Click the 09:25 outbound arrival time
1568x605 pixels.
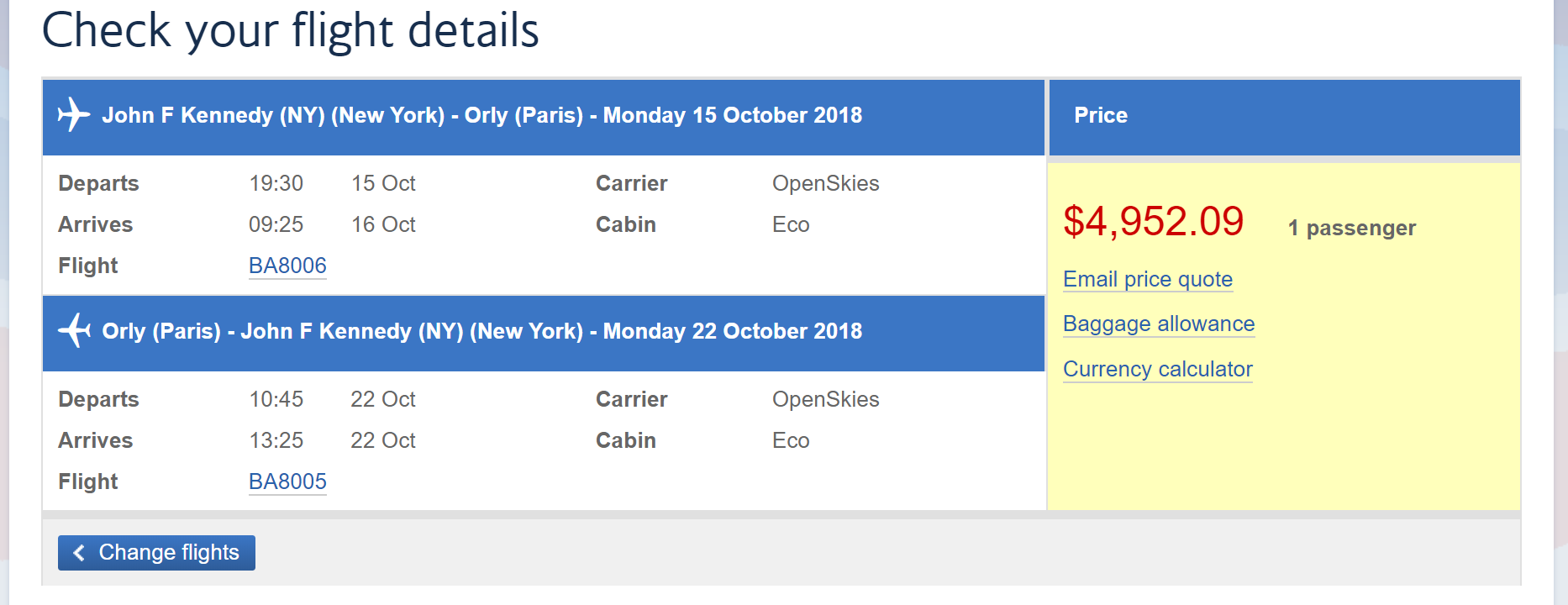[276, 224]
